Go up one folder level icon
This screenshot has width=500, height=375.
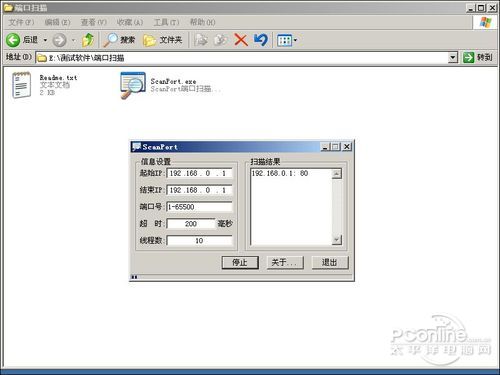click(x=88, y=40)
